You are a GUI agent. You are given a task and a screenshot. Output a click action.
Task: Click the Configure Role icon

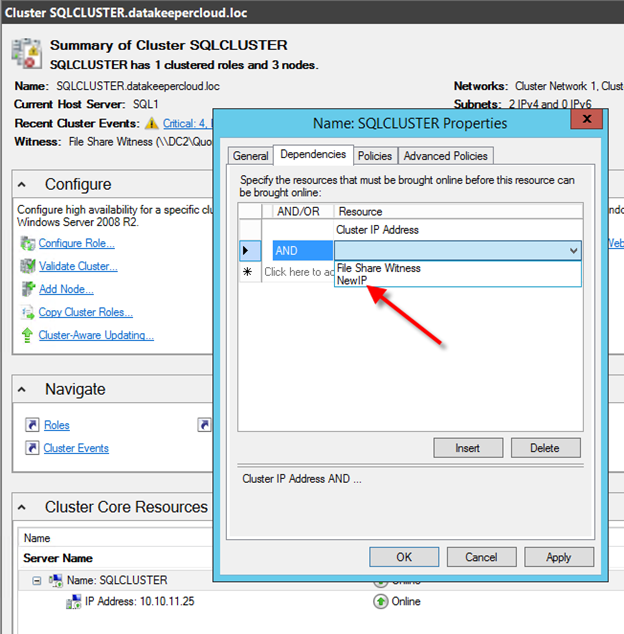coord(27,244)
